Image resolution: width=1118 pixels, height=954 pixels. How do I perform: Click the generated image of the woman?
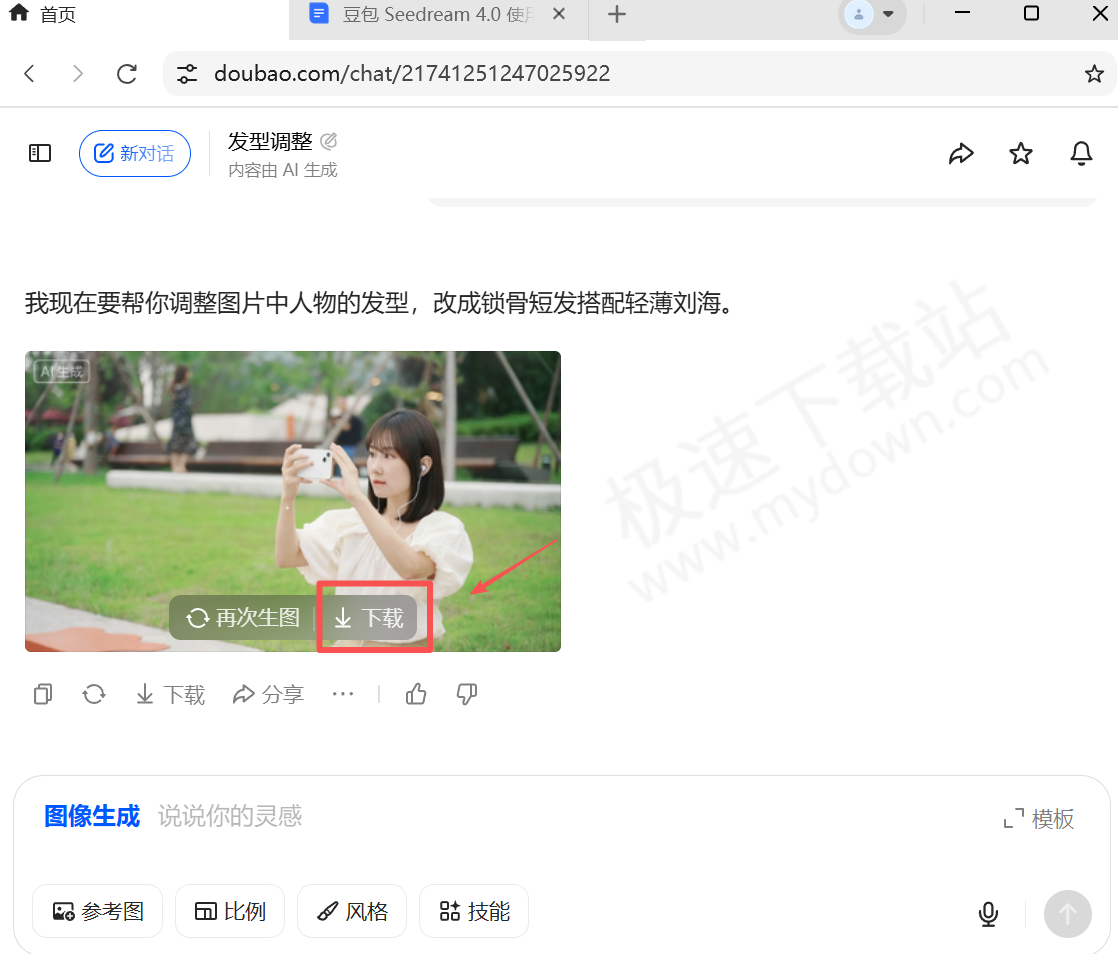coord(292,470)
